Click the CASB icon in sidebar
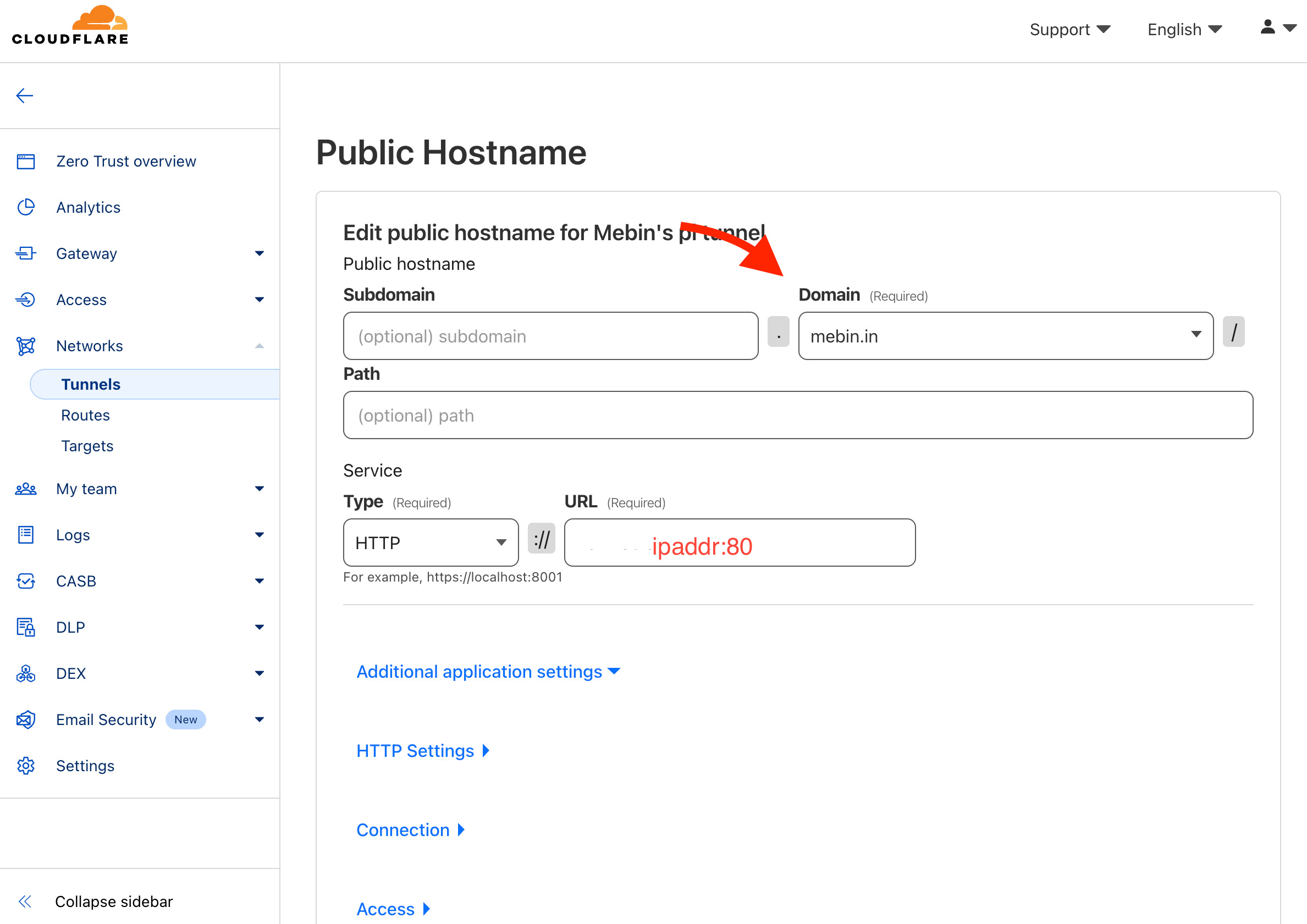This screenshot has height=924, width=1307. (26, 581)
